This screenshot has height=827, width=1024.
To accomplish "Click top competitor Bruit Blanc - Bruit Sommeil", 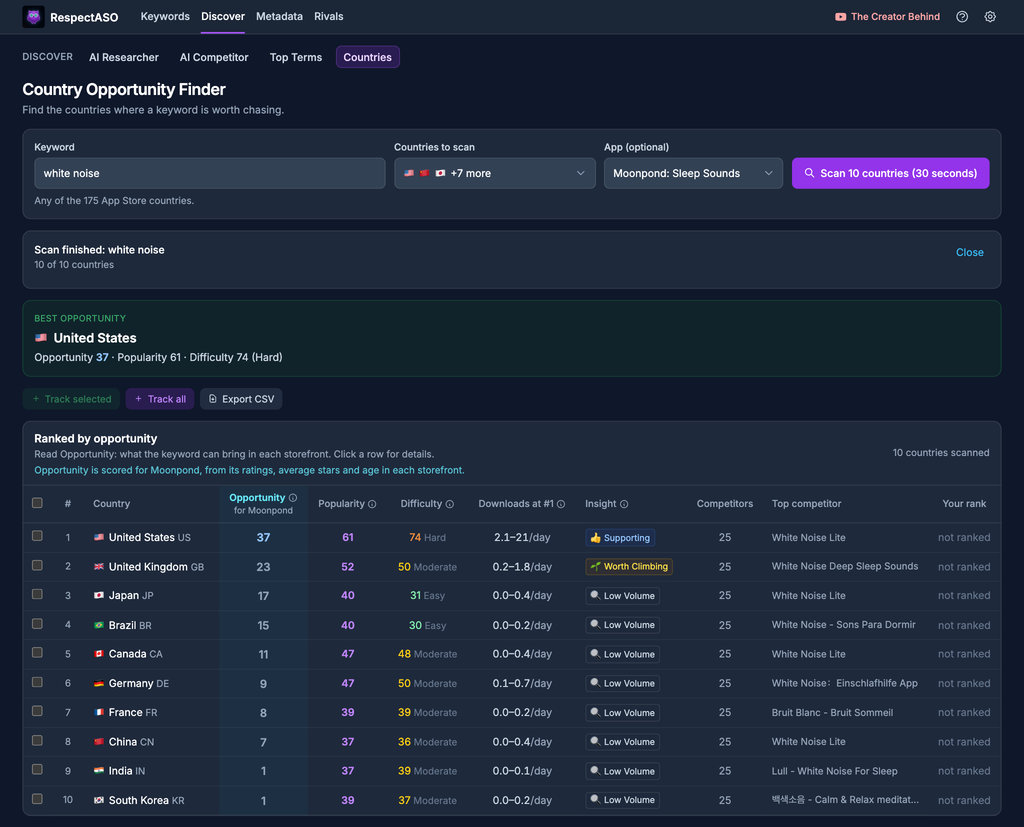I will [832, 713].
